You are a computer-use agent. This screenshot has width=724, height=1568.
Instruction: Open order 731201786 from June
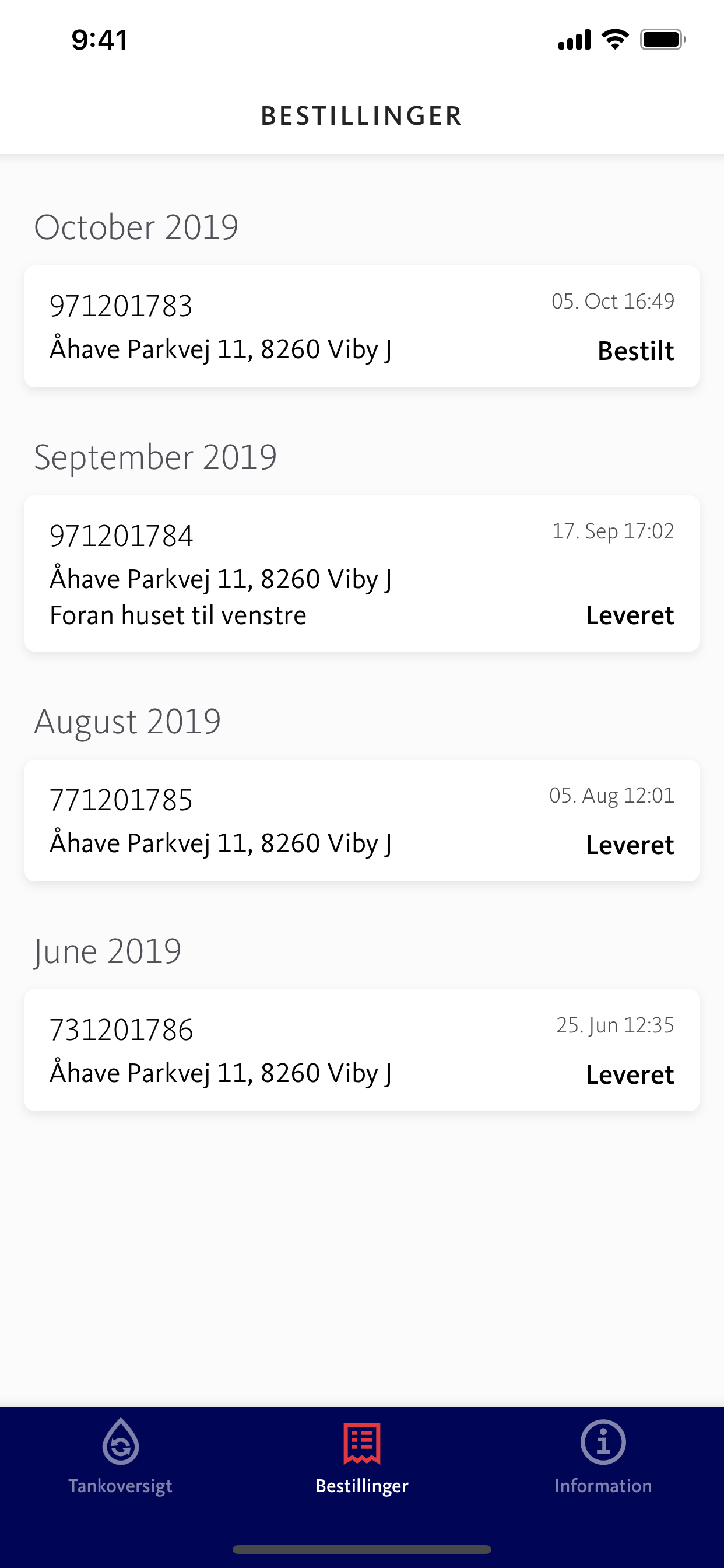pyautogui.click(x=362, y=1050)
